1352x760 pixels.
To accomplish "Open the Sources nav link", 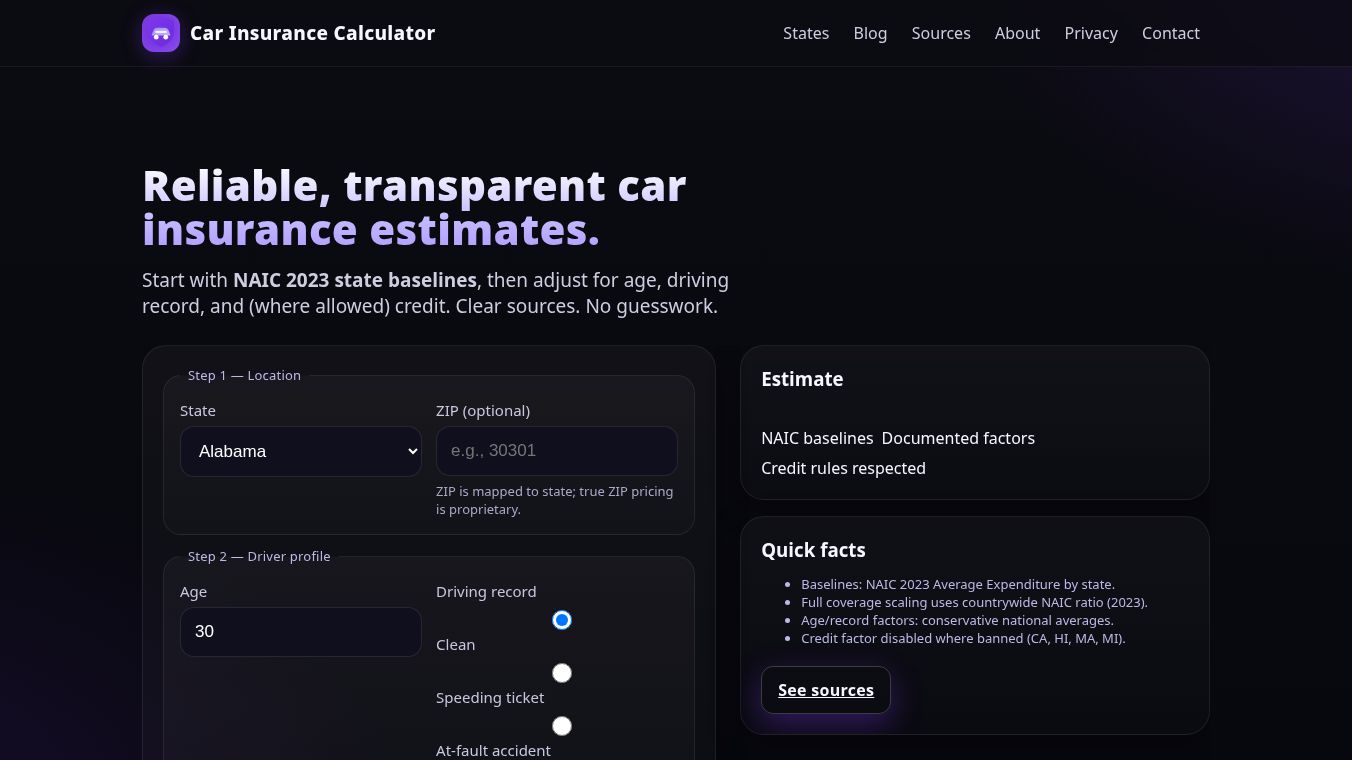I will (x=941, y=33).
